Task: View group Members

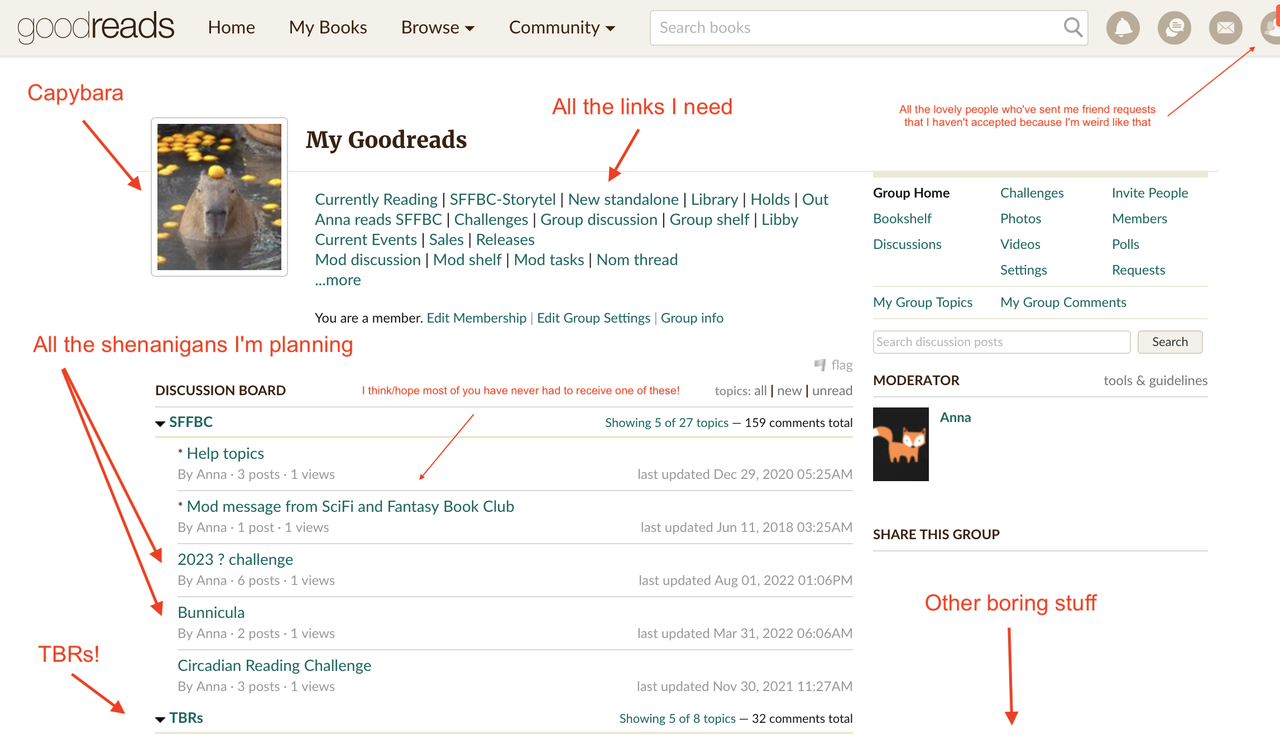Action: pyautogui.click(x=1140, y=219)
